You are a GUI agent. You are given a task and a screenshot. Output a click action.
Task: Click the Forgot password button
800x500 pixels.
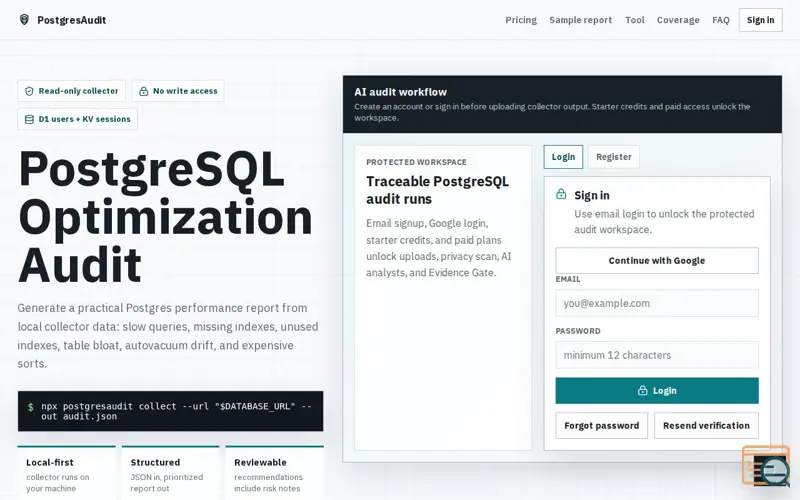(x=602, y=426)
